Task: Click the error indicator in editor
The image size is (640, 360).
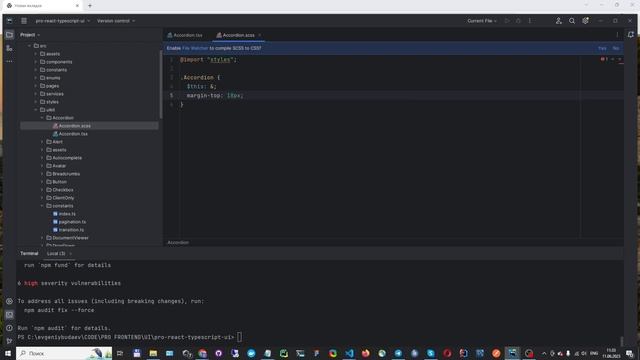Action: (x=604, y=59)
